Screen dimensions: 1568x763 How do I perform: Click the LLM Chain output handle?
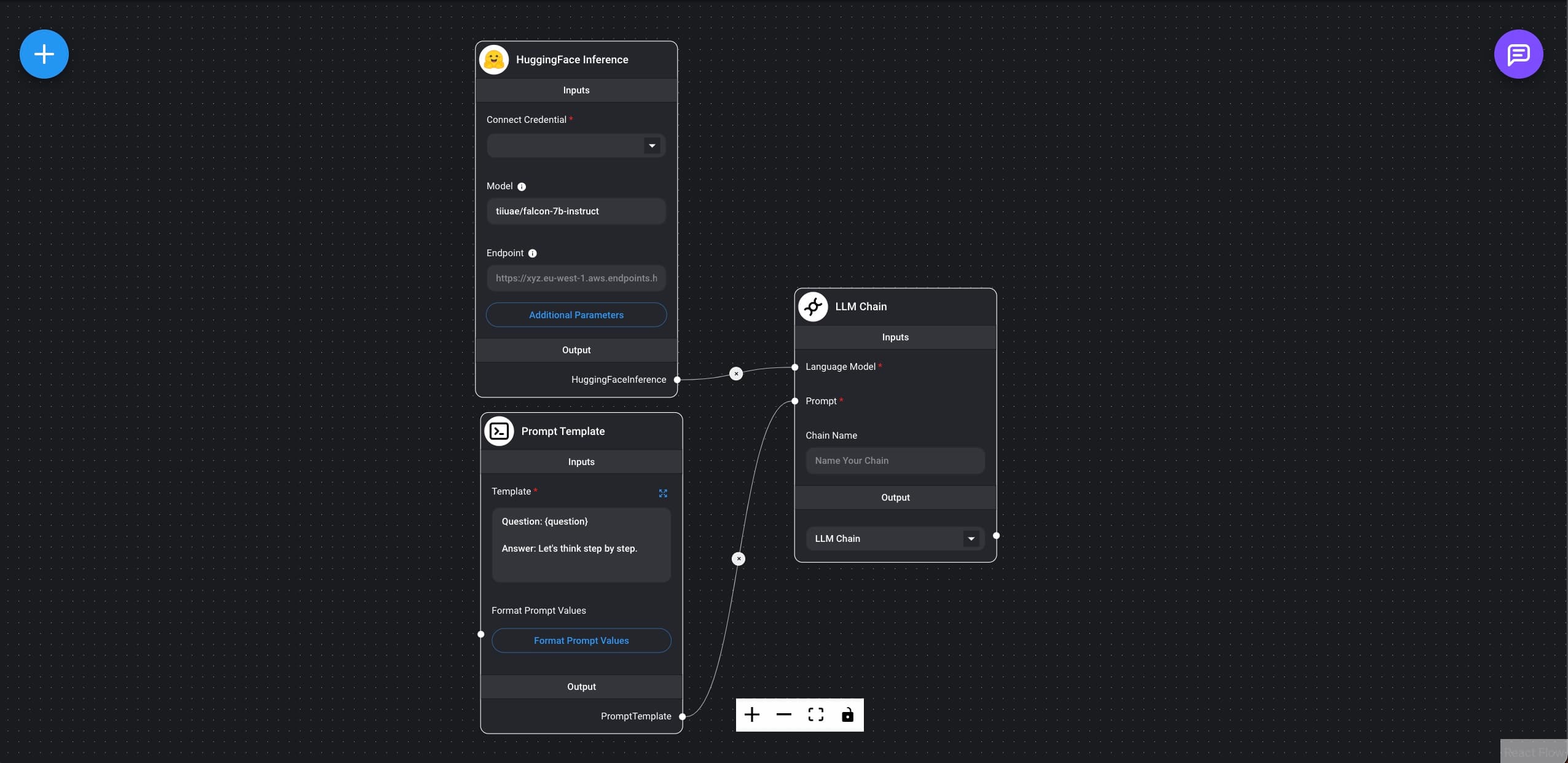click(996, 536)
